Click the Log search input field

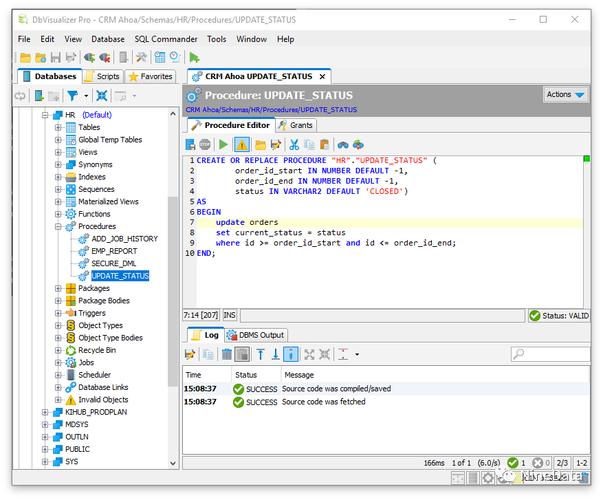(x=550, y=353)
